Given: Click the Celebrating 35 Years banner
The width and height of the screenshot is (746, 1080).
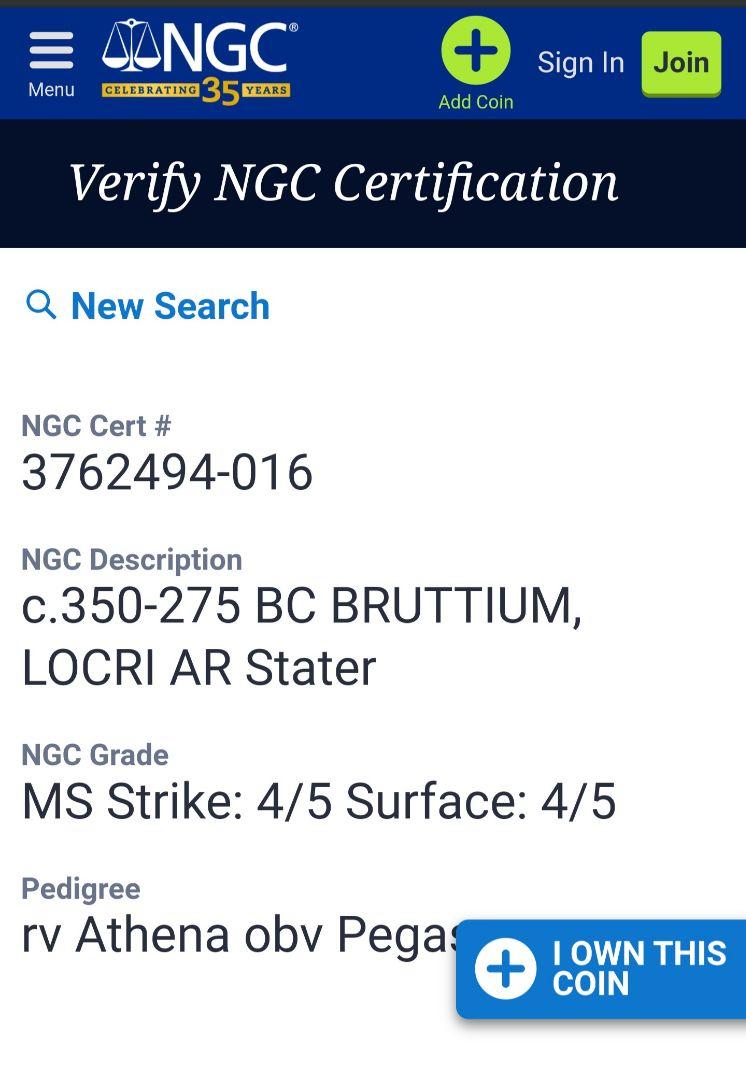Looking at the screenshot, I should click(196, 90).
